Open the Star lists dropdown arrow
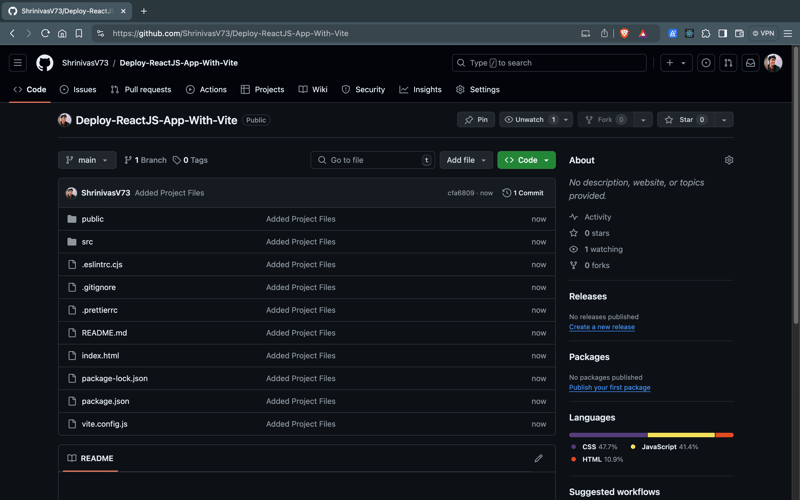The image size is (800, 500). pos(724,119)
